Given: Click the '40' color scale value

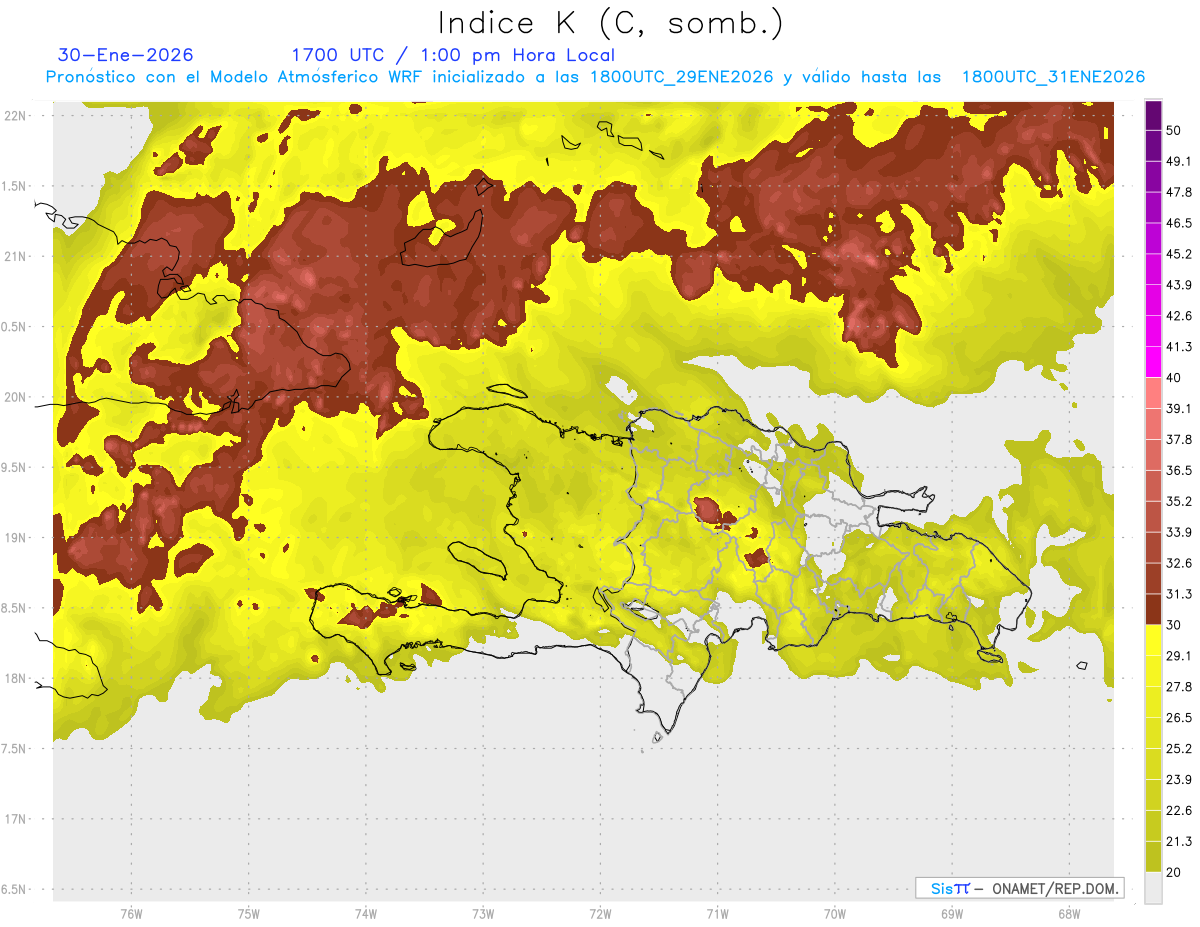Looking at the screenshot, I should 1175,378.
